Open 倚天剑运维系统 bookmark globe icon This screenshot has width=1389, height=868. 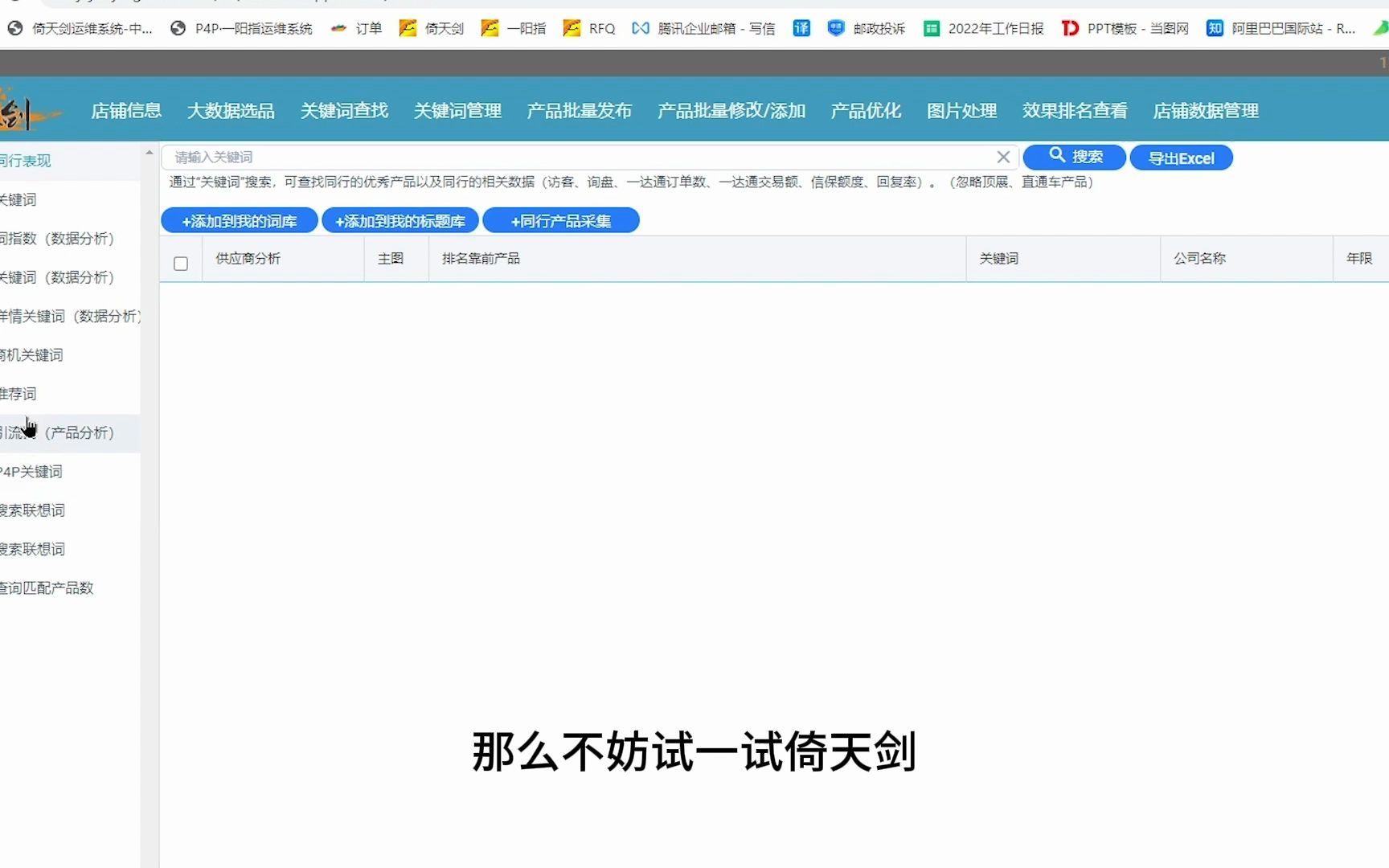[x=14, y=28]
